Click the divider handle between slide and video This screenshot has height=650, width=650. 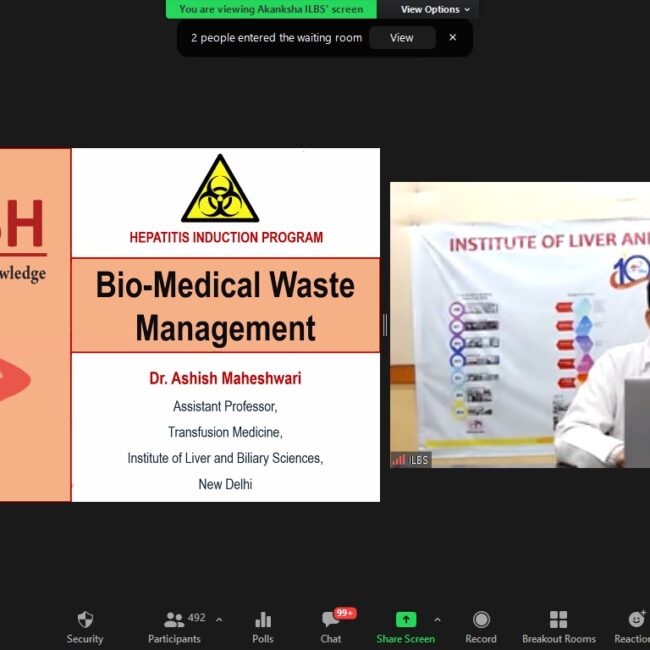pyautogui.click(x=385, y=325)
